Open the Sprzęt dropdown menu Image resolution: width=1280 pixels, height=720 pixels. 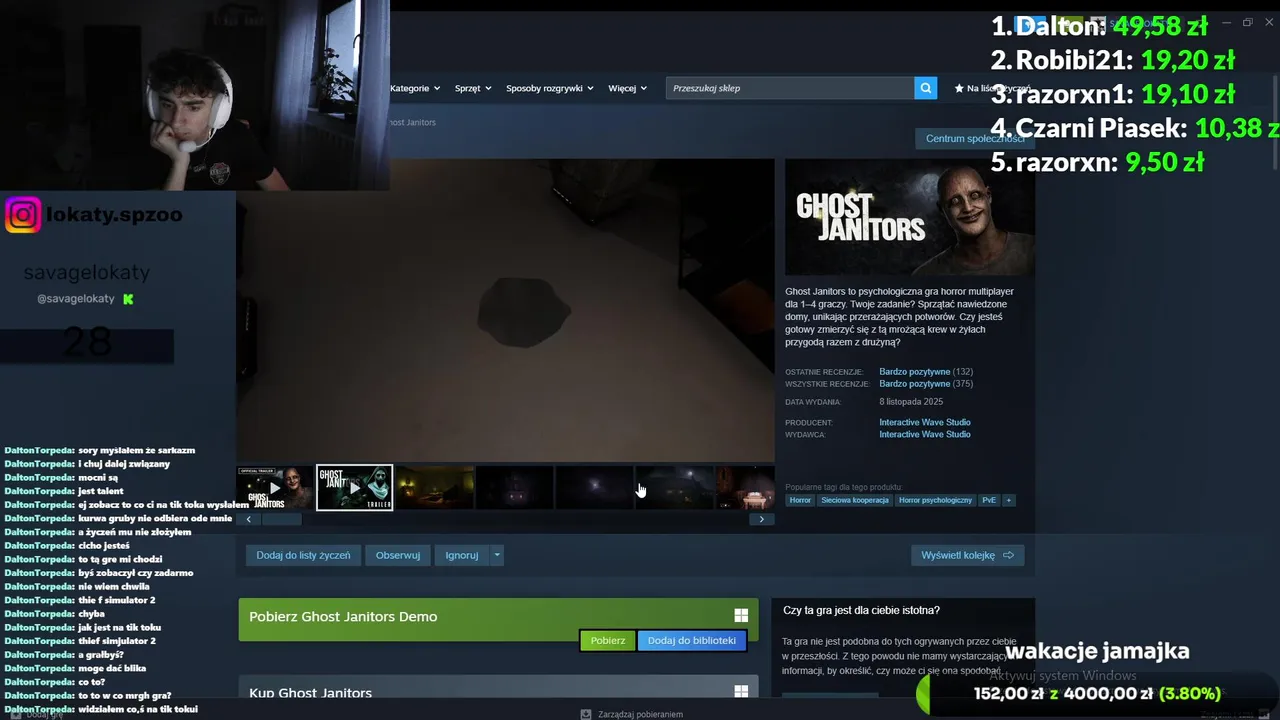point(473,88)
